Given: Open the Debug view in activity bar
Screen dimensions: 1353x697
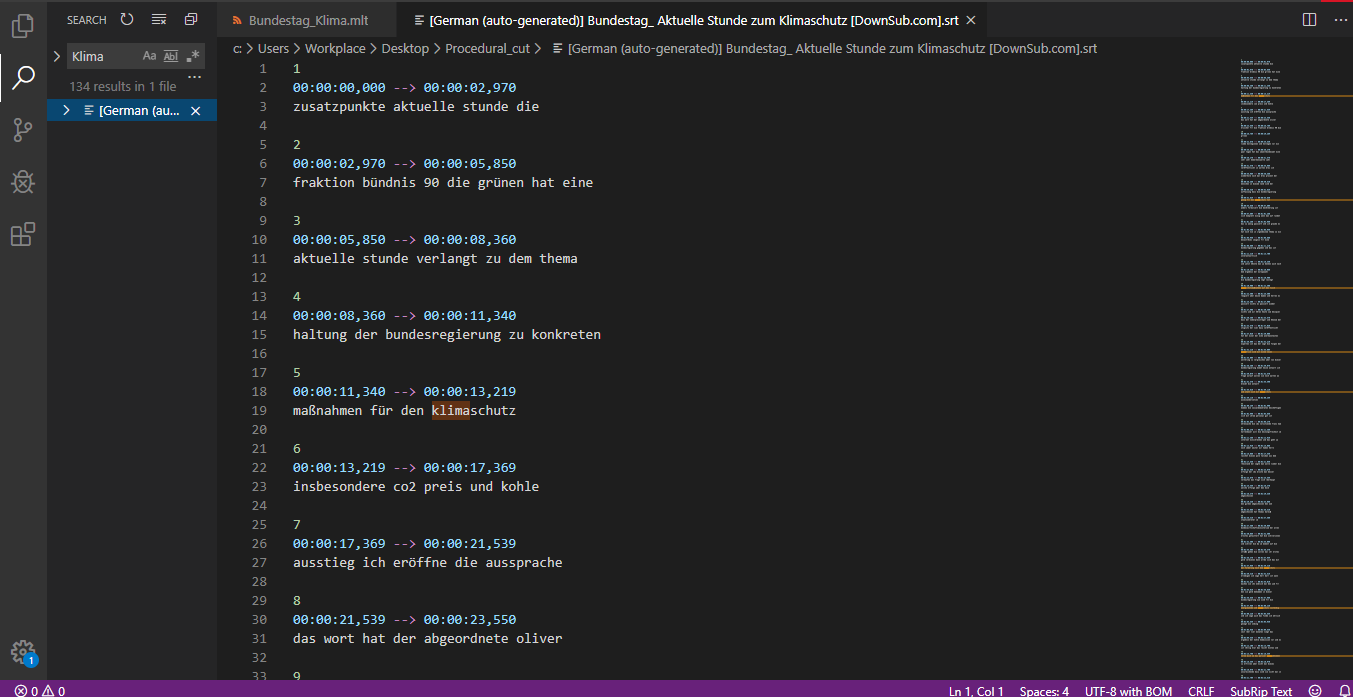Looking at the screenshot, I should click(23, 182).
